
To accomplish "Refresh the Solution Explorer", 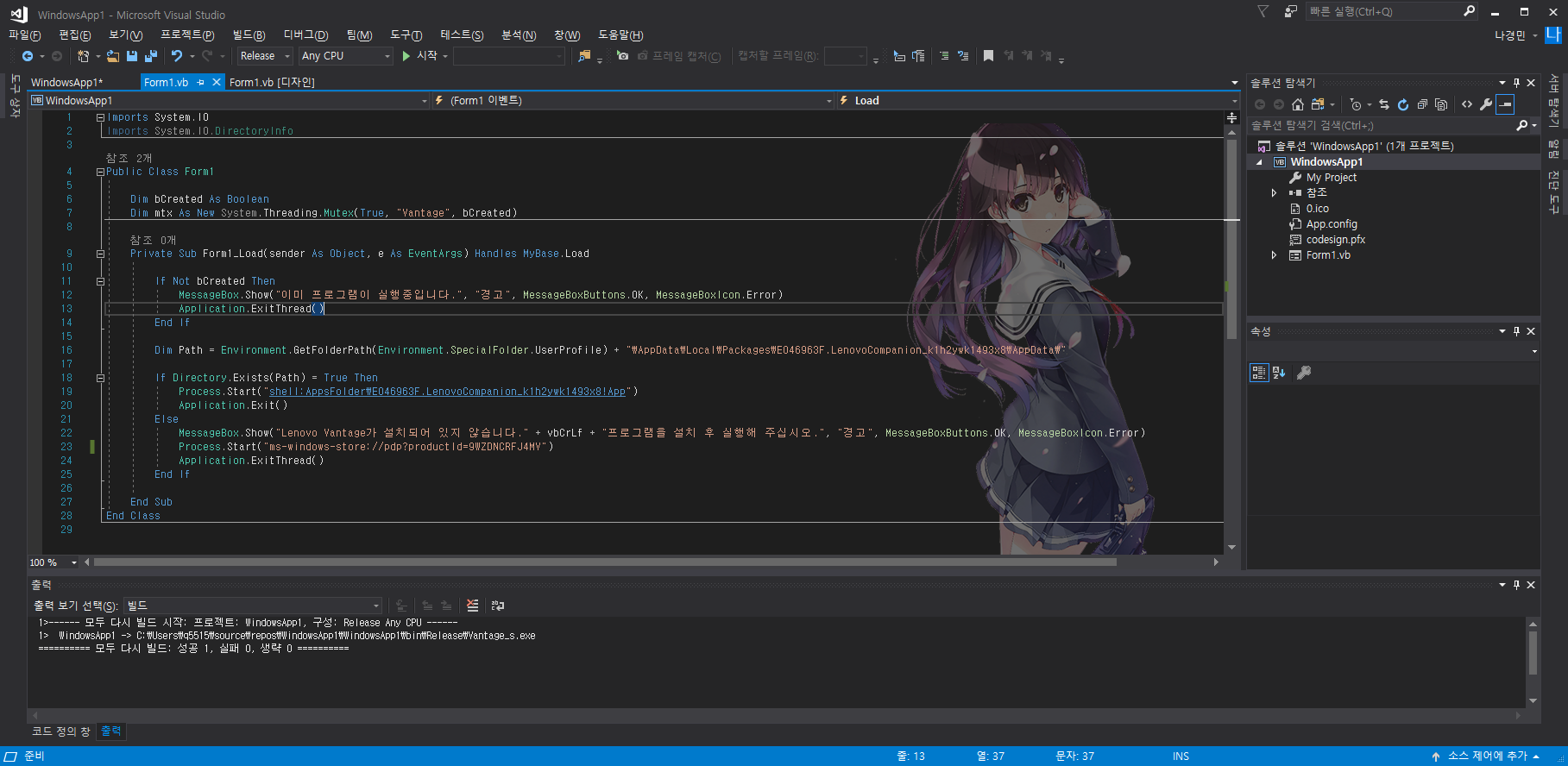I will tap(1403, 104).
